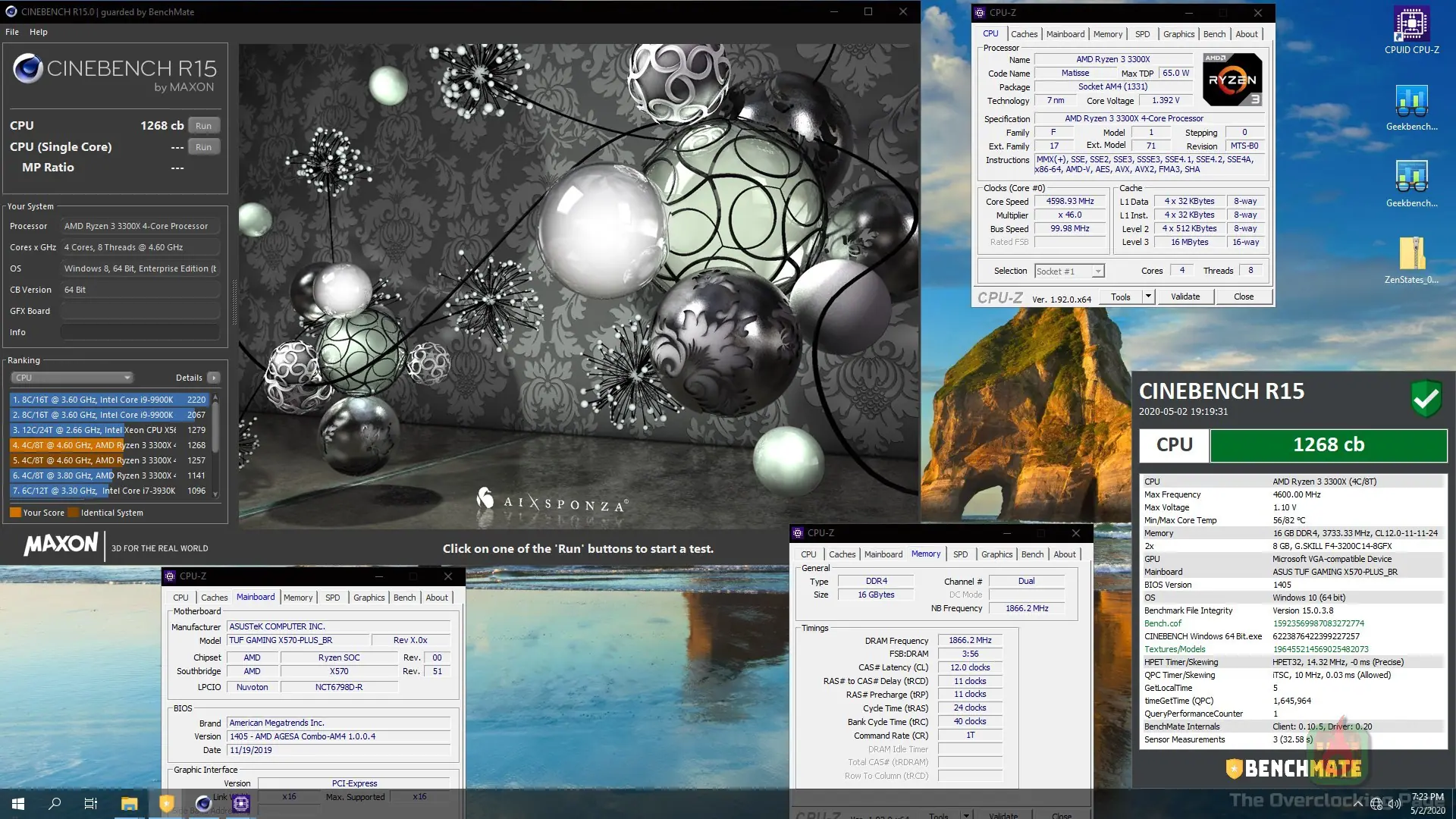Click Validate in the top CPU-Z window
This screenshot has height=819, width=1456.
click(1185, 297)
